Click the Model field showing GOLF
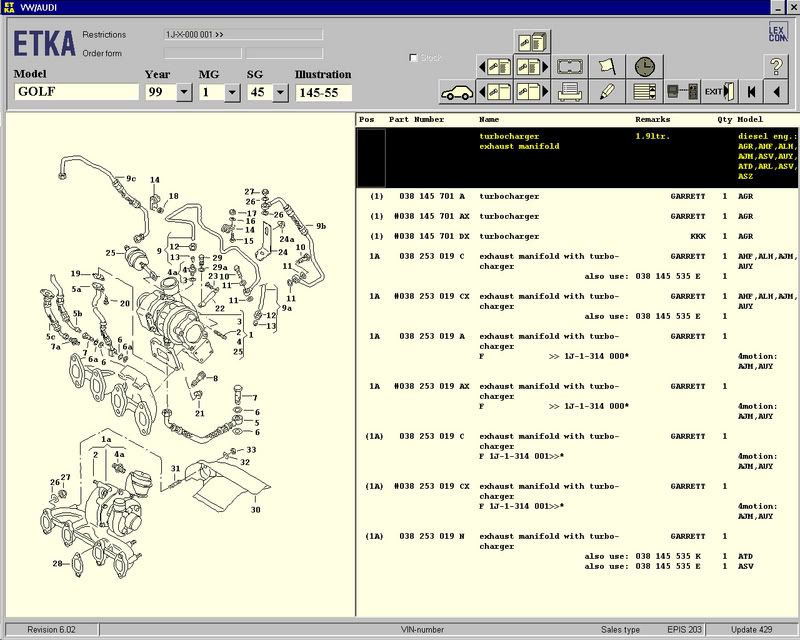 click(x=77, y=92)
